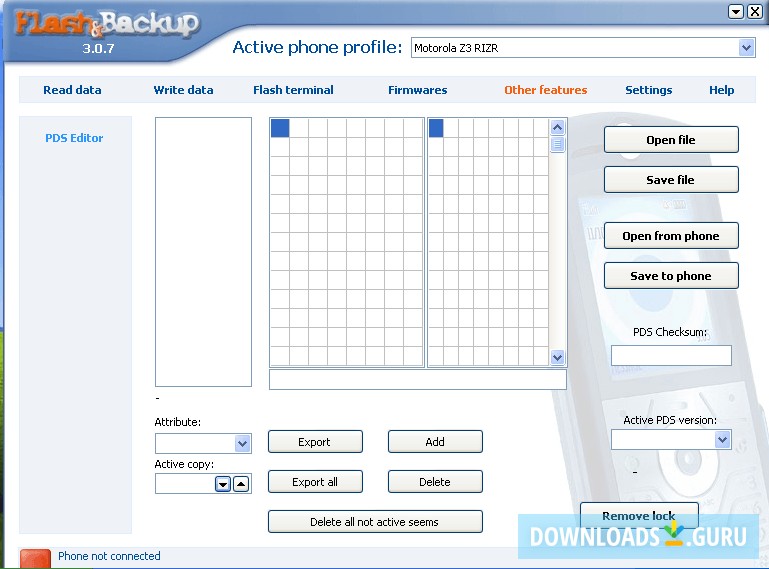Image resolution: width=769 pixels, height=569 pixels.
Task: Select PDS Editor in the sidebar
Action: tap(74, 138)
